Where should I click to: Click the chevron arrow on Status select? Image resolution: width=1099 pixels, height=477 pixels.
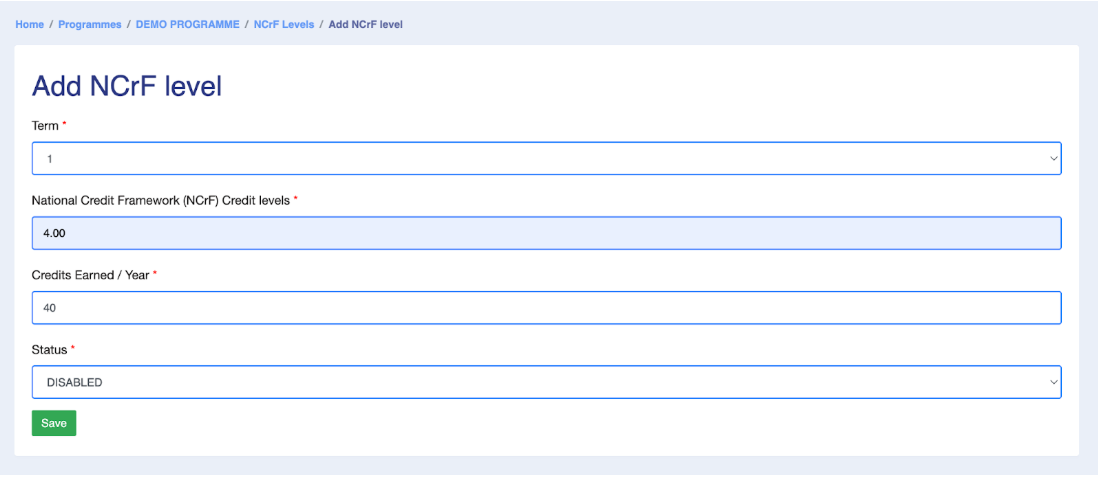(x=1053, y=382)
